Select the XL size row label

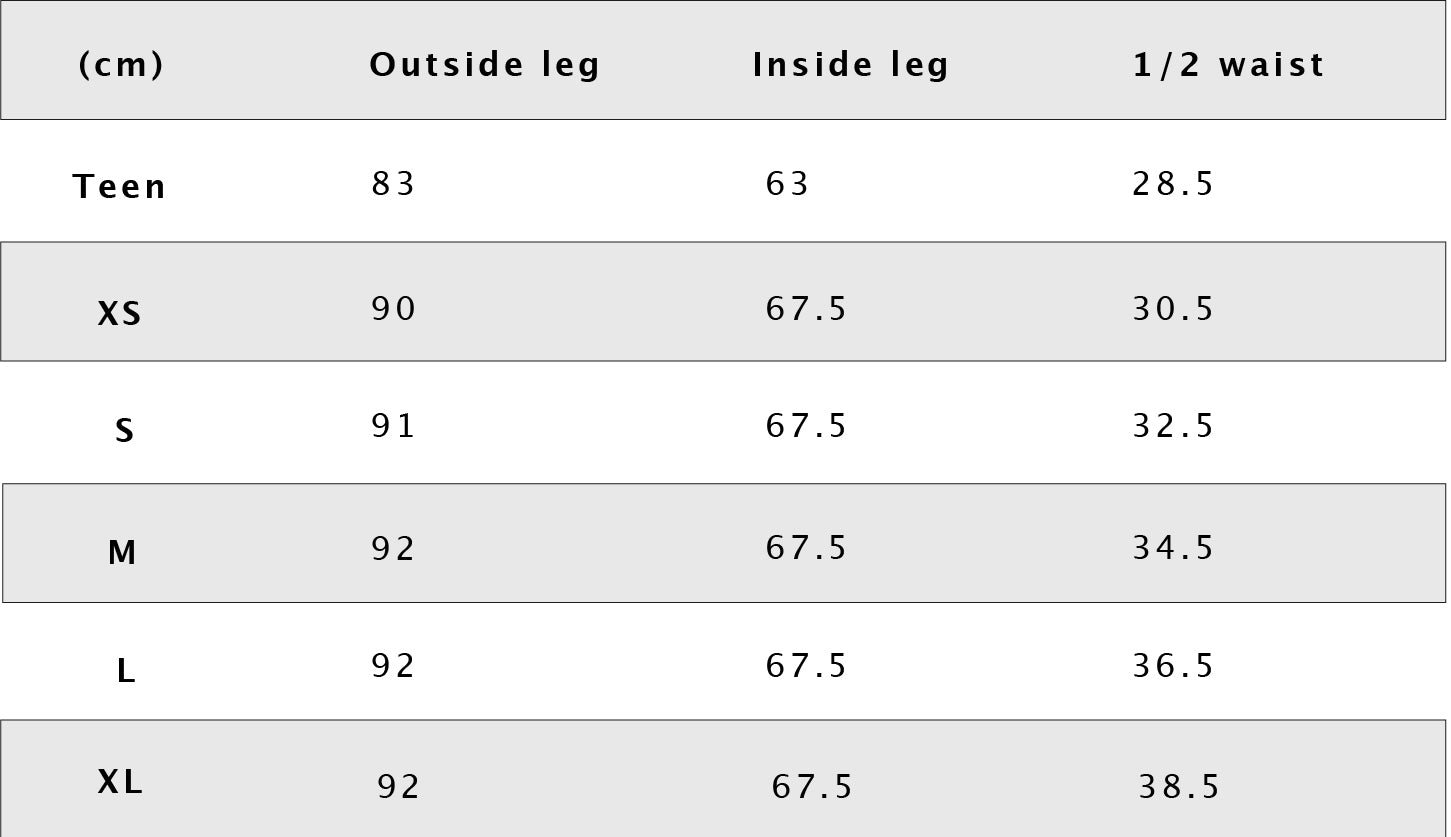(120, 782)
